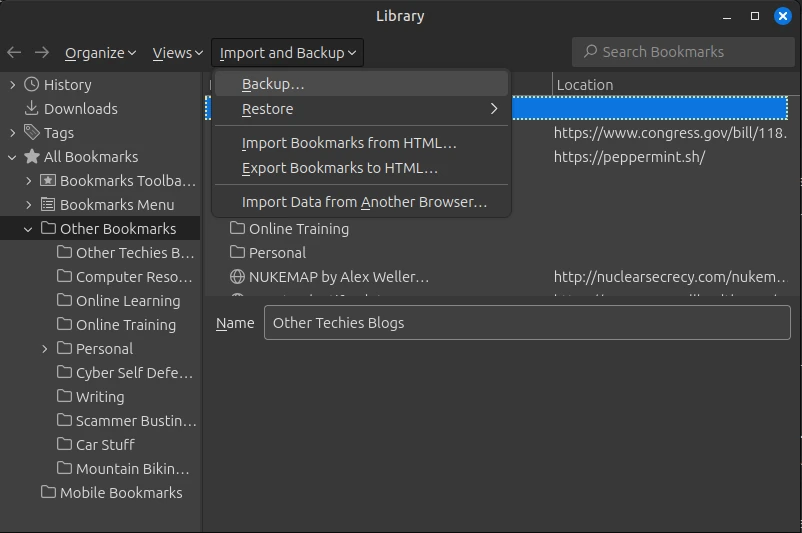Click folder icon of Online Training in list pane
Image resolution: width=802 pixels, height=533 pixels.
pos(237,228)
